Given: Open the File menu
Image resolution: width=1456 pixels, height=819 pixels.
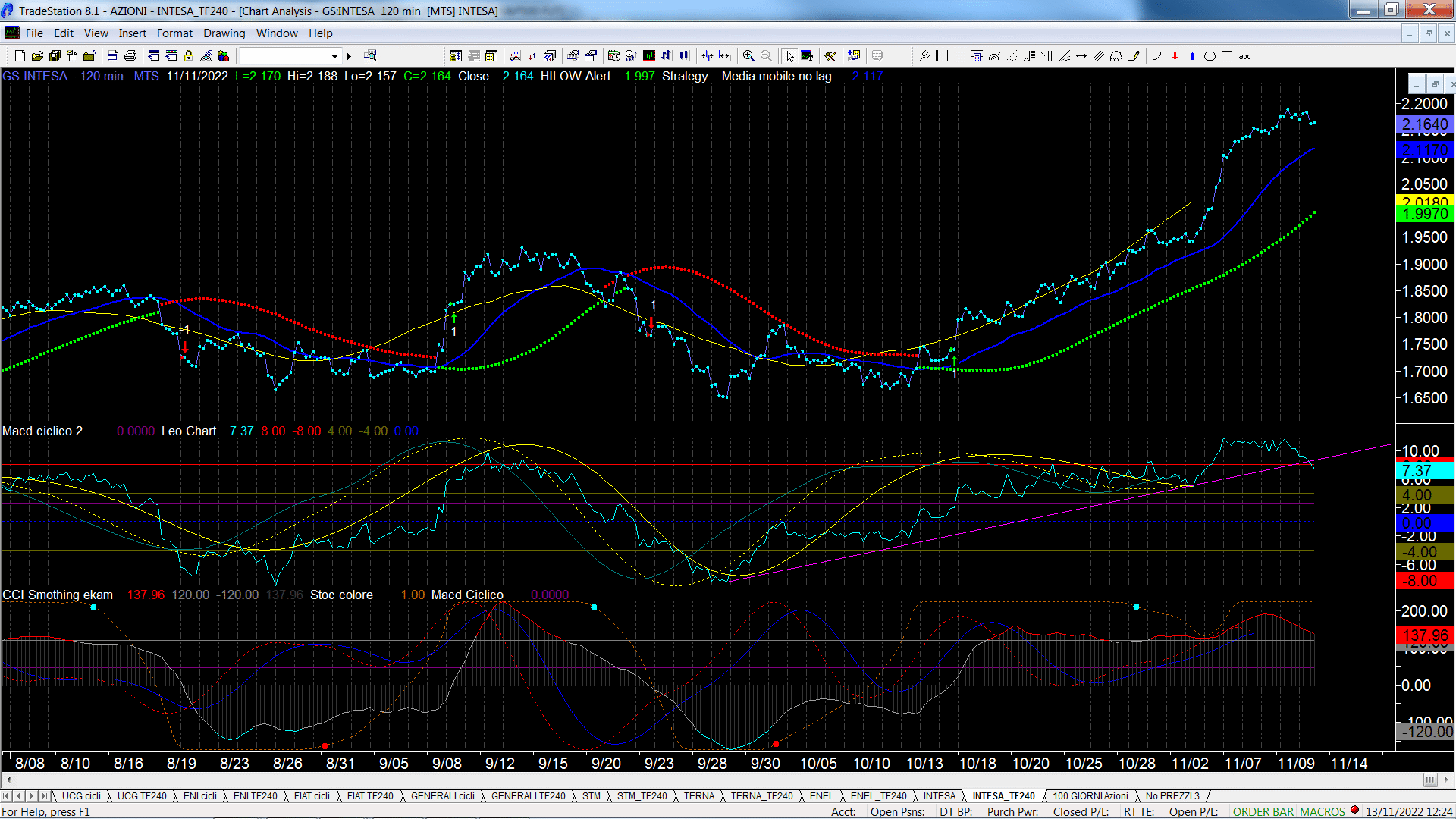Looking at the screenshot, I should point(34,33).
